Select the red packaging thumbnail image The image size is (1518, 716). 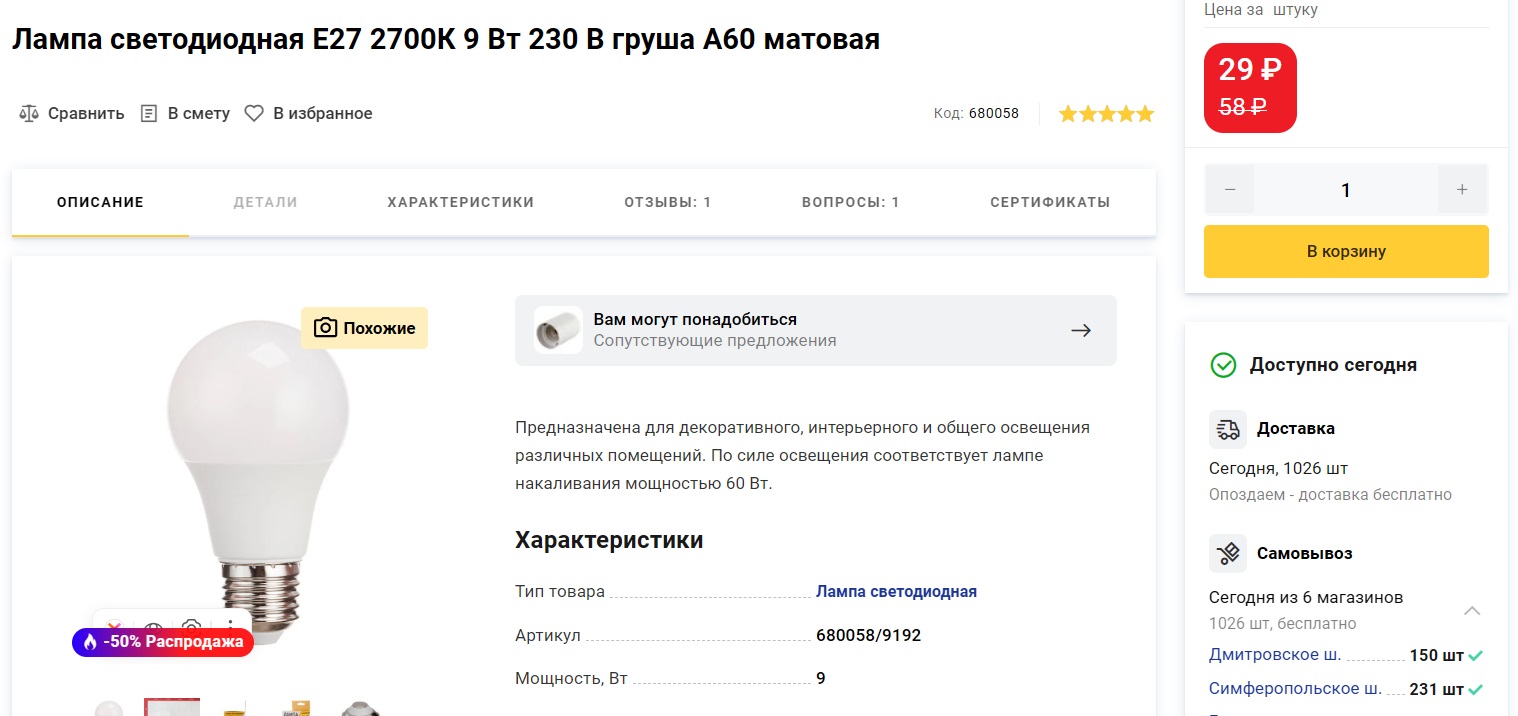[172, 706]
